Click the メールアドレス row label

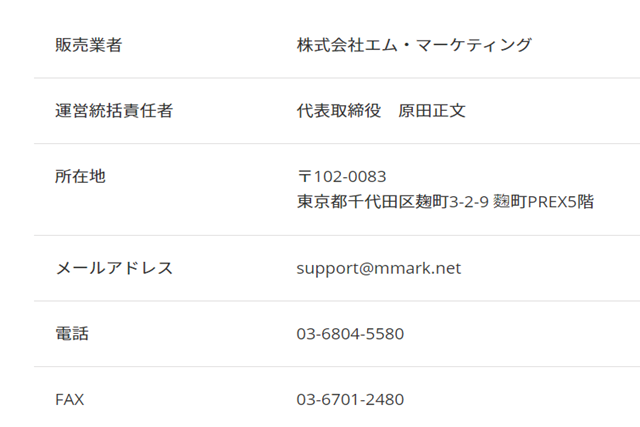click(x=113, y=268)
